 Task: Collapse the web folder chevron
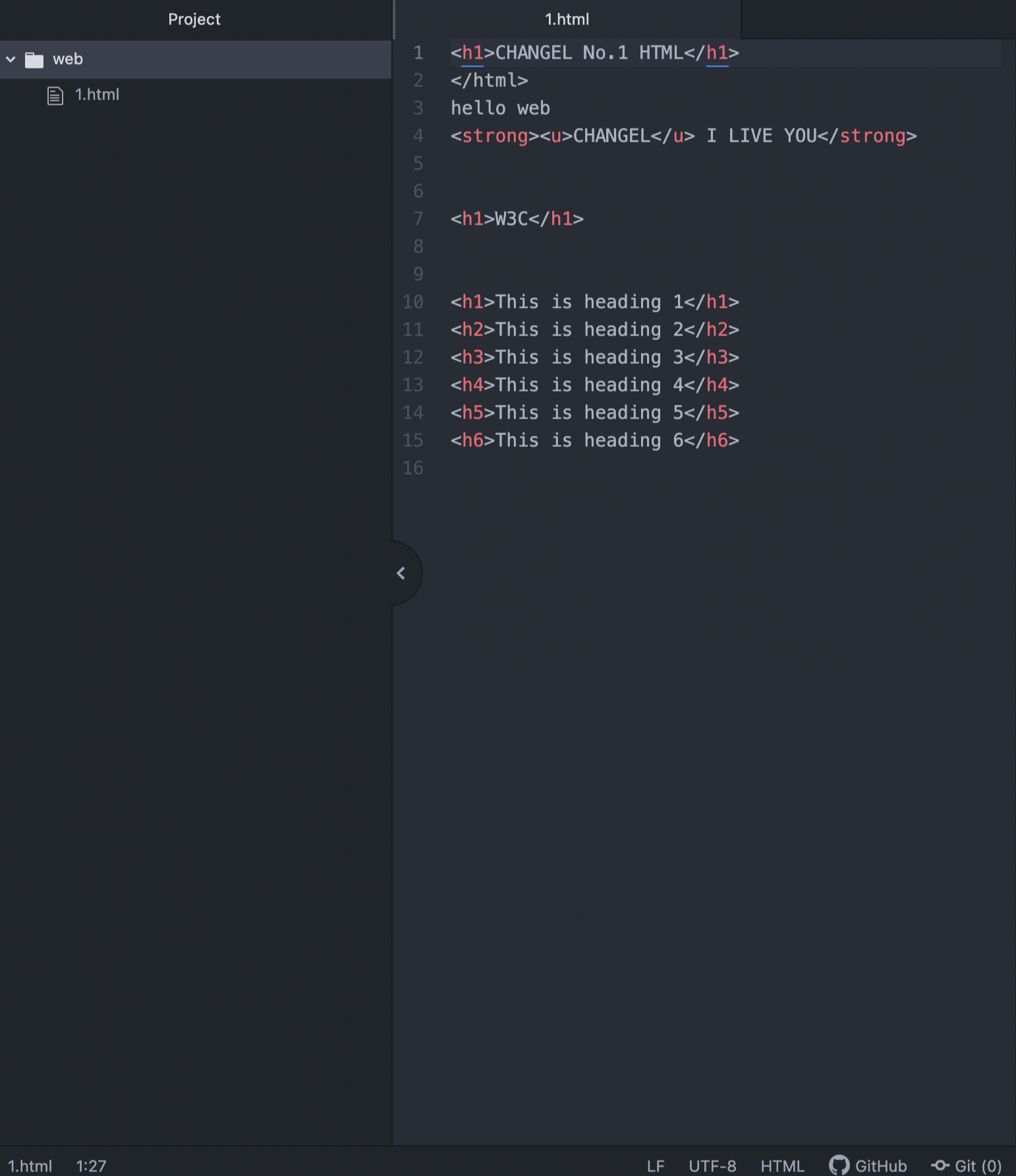11,59
